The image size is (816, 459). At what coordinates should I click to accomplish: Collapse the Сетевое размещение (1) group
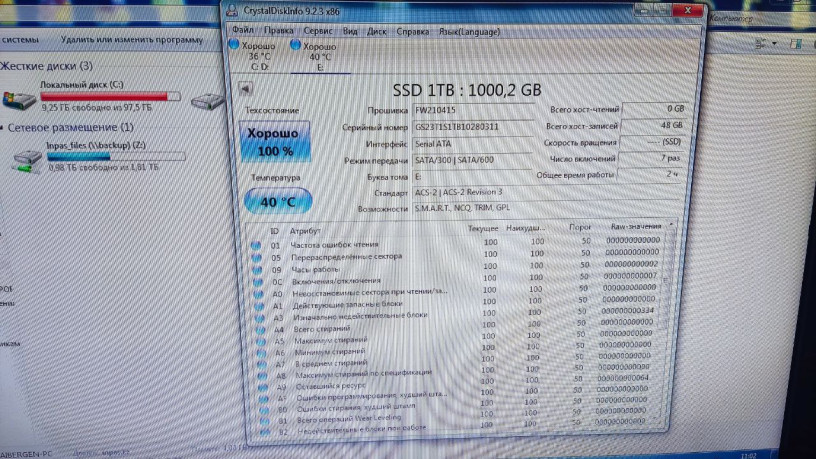click(x=3, y=128)
